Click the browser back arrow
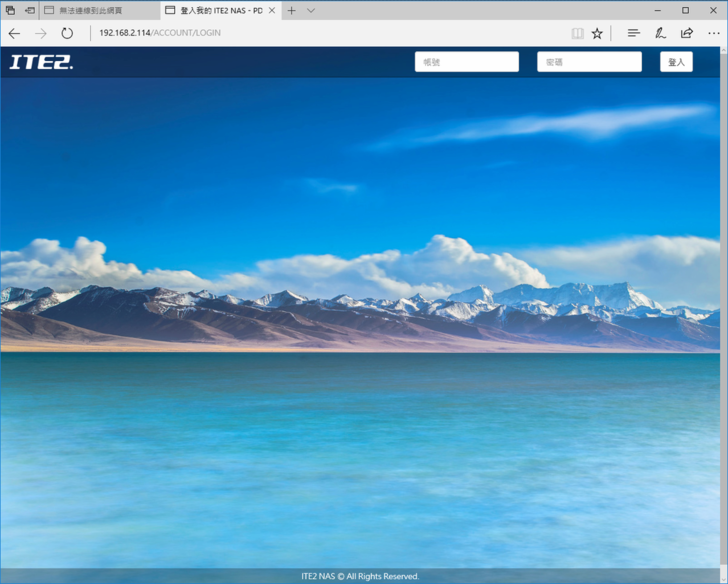 14,33
